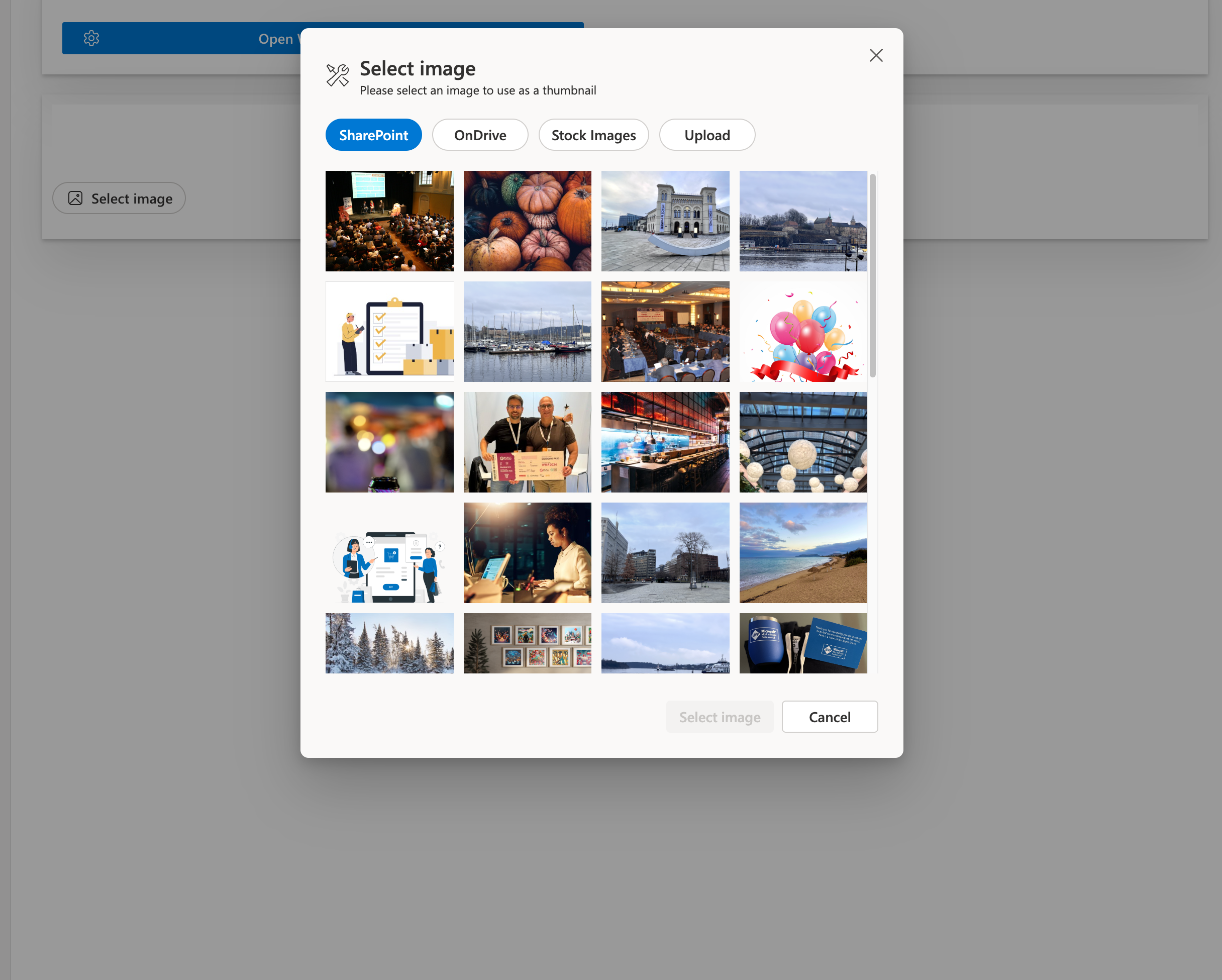Select the two men holding ticket photo
Viewport: 1222px width, 980px height.
527,442
